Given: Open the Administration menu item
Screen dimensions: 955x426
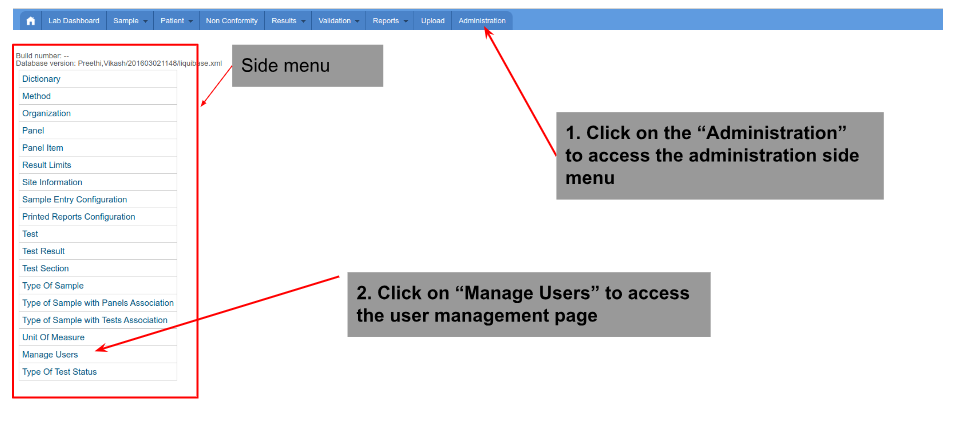Looking at the screenshot, I should coord(482,21).
